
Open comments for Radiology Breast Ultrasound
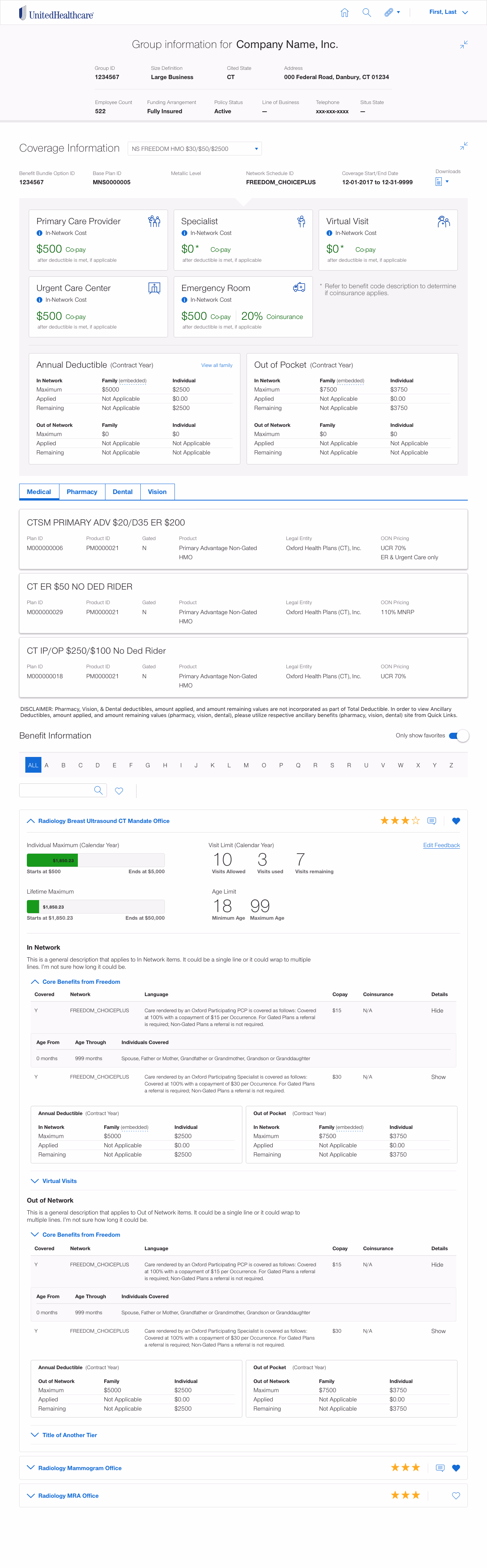tap(432, 821)
